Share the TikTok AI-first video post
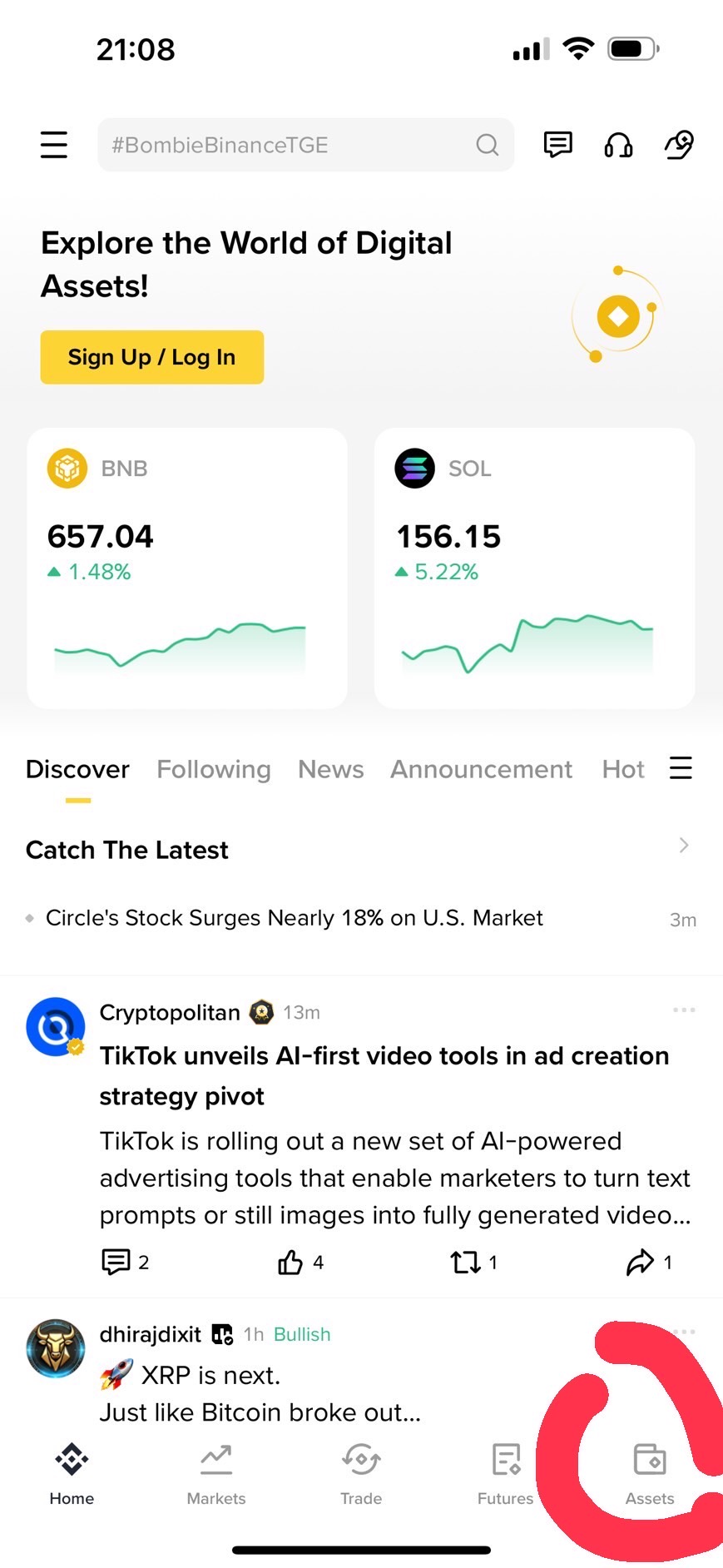 649,1263
